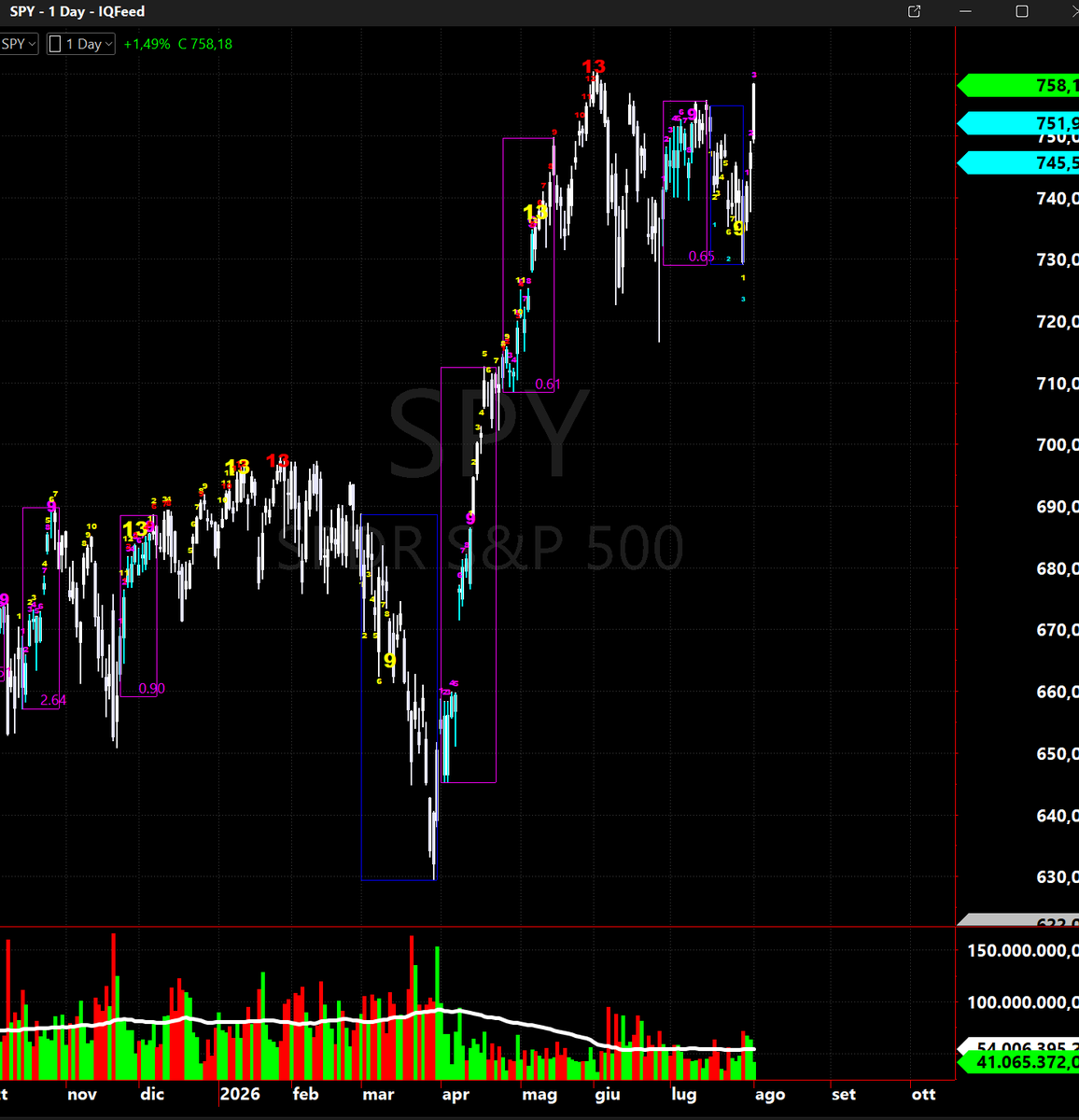Click the 660,0 price axis label

pos(1058,692)
